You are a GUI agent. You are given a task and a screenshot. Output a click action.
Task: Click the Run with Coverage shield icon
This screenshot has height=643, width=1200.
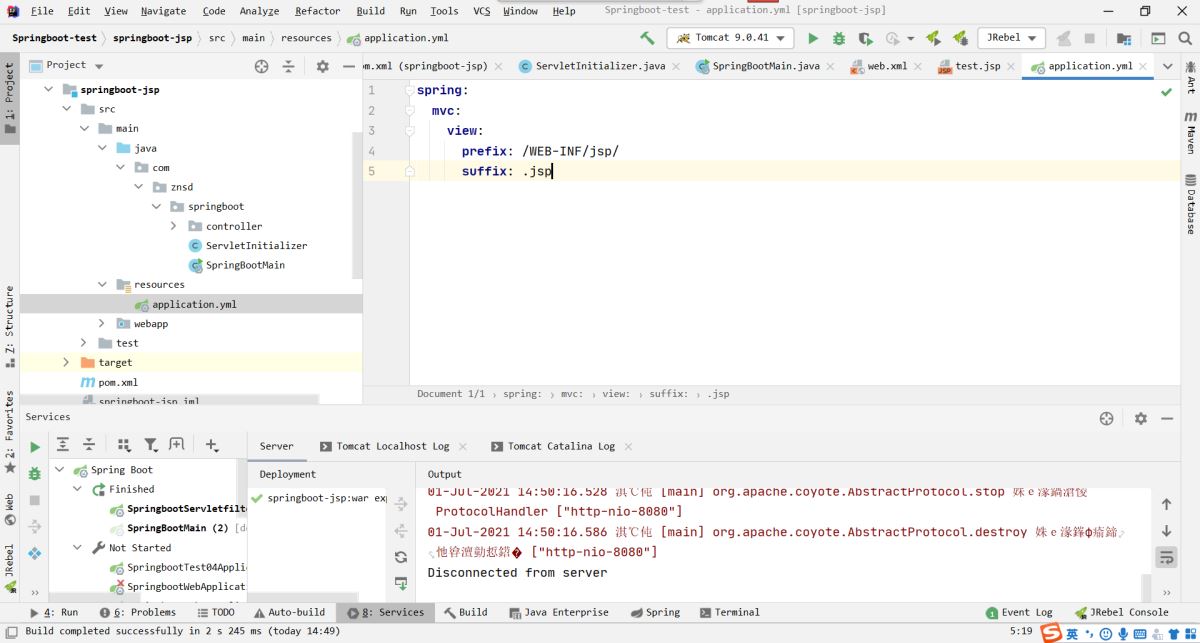[866, 38]
